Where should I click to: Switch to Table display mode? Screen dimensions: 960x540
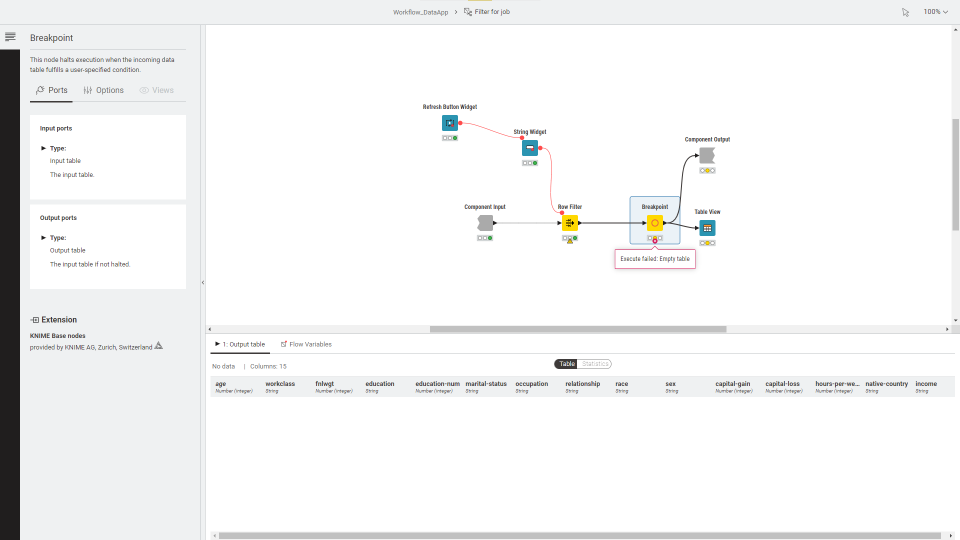[567, 364]
